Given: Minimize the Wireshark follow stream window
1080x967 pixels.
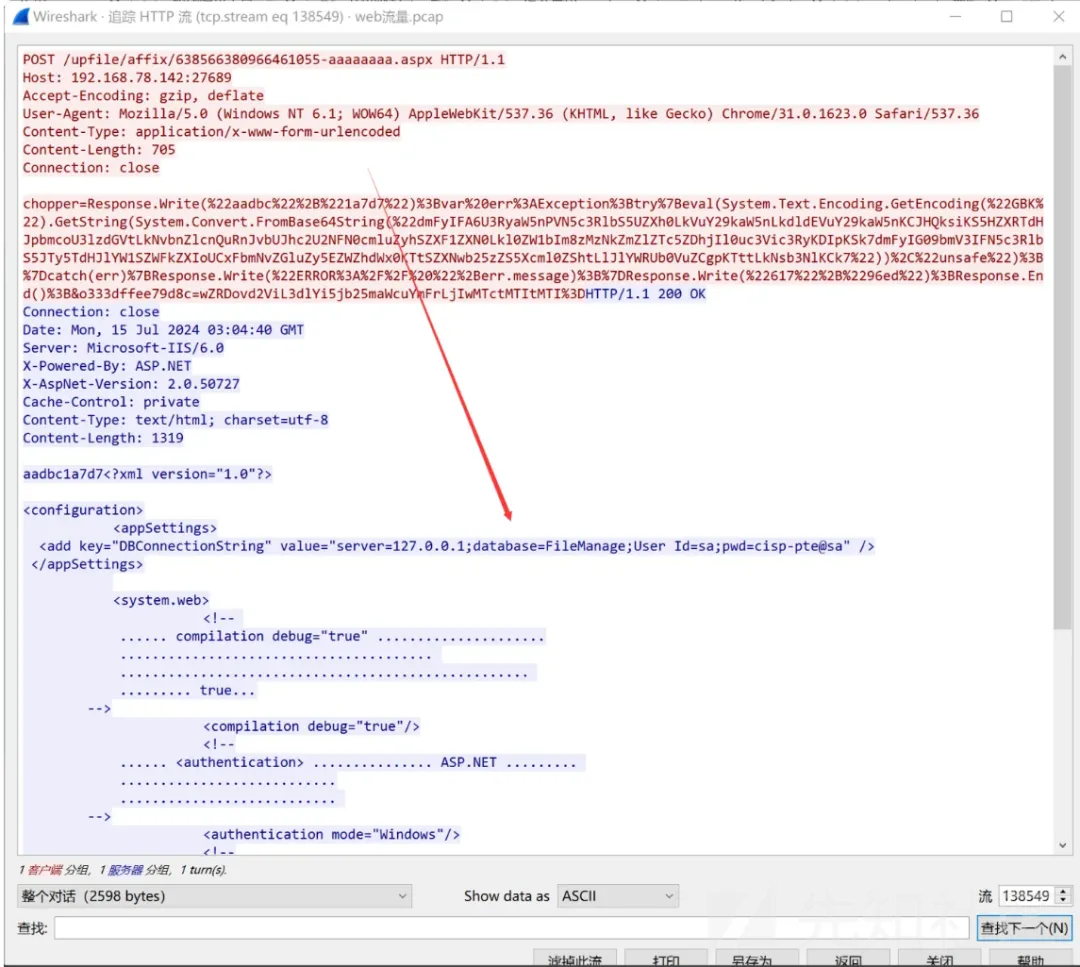Looking at the screenshot, I should click(x=955, y=17).
